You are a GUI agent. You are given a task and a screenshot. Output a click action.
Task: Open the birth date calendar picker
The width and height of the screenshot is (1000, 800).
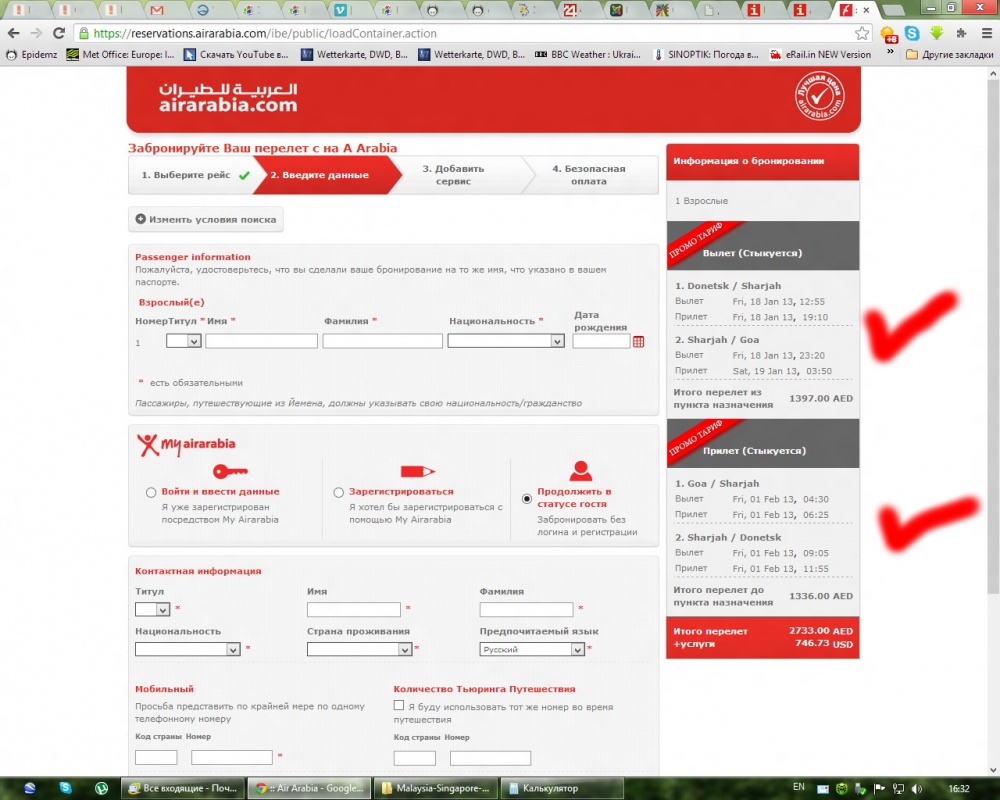click(x=639, y=342)
